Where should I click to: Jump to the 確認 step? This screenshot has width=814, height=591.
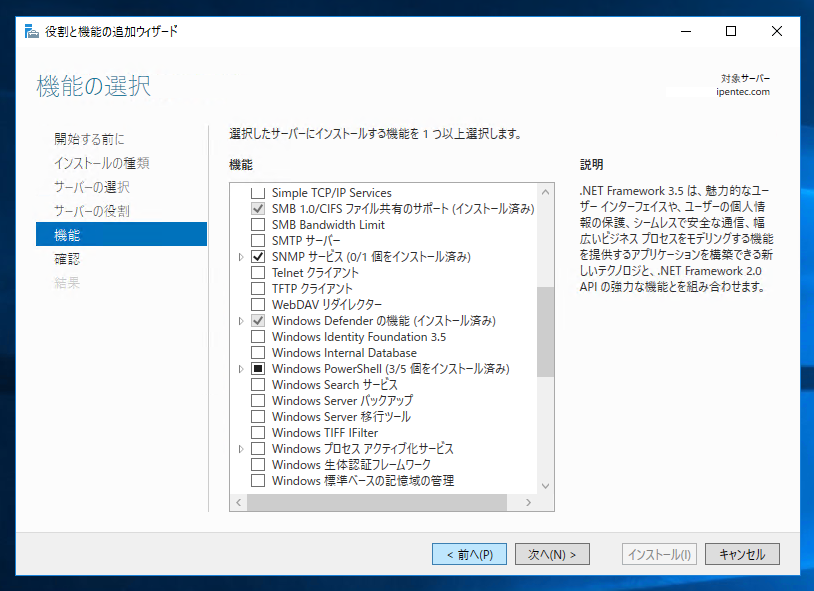(x=67, y=259)
